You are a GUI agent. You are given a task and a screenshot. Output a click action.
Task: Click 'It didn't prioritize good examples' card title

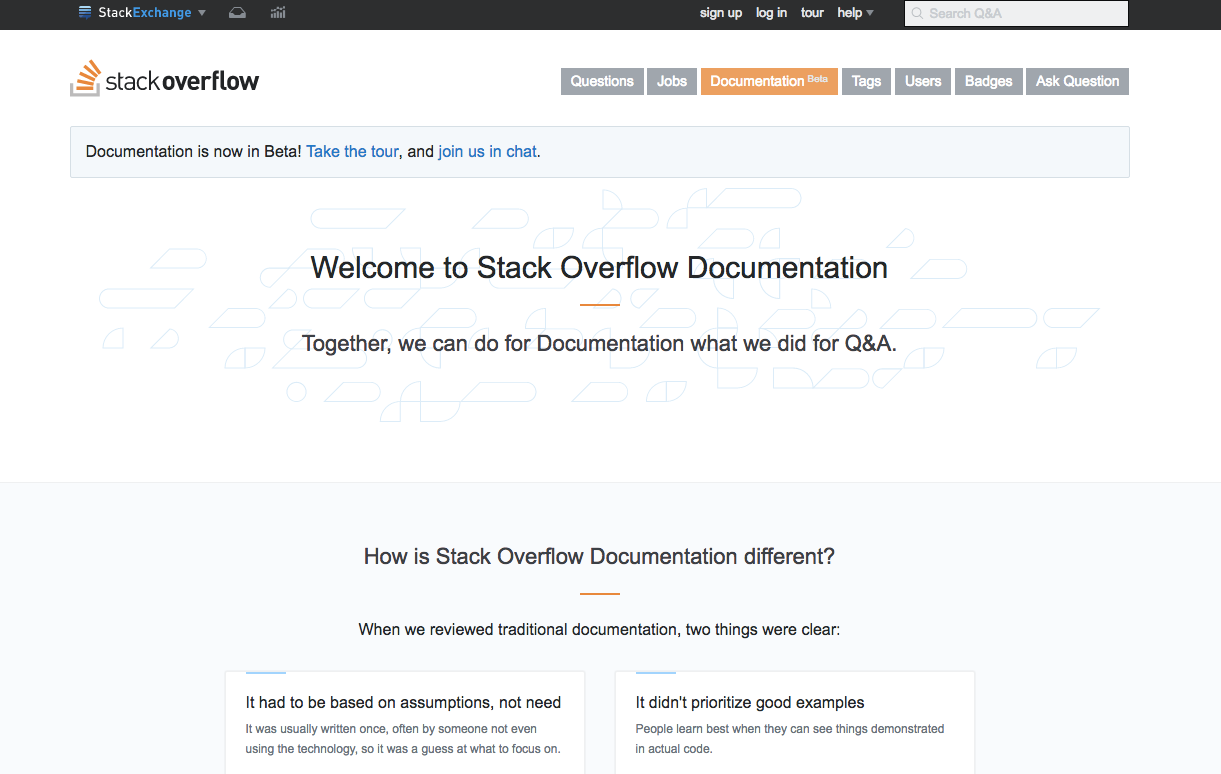pyautogui.click(x=750, y=703)
